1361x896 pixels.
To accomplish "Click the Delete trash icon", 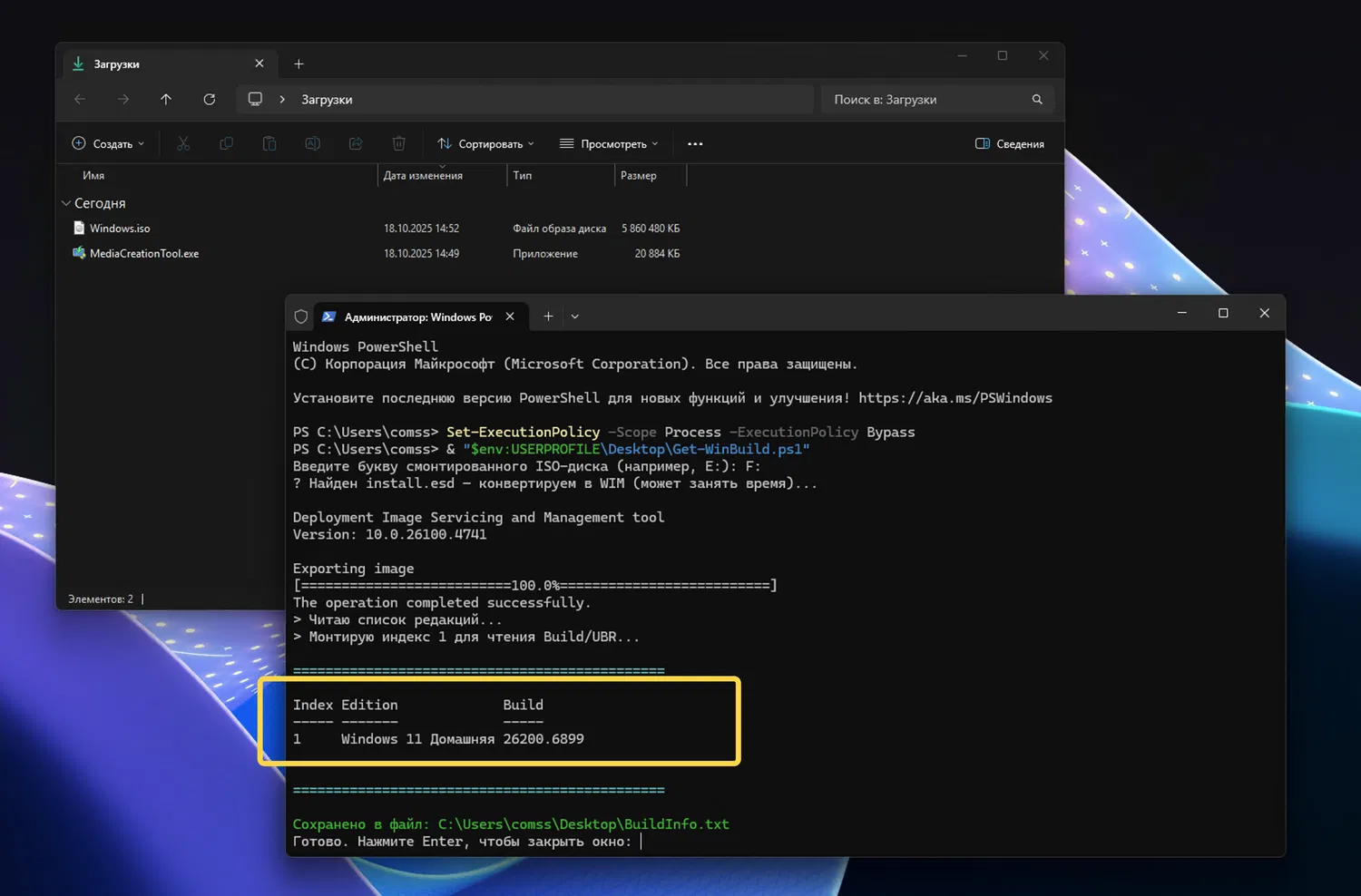I will pyautogui.click(x=398, y=143).
